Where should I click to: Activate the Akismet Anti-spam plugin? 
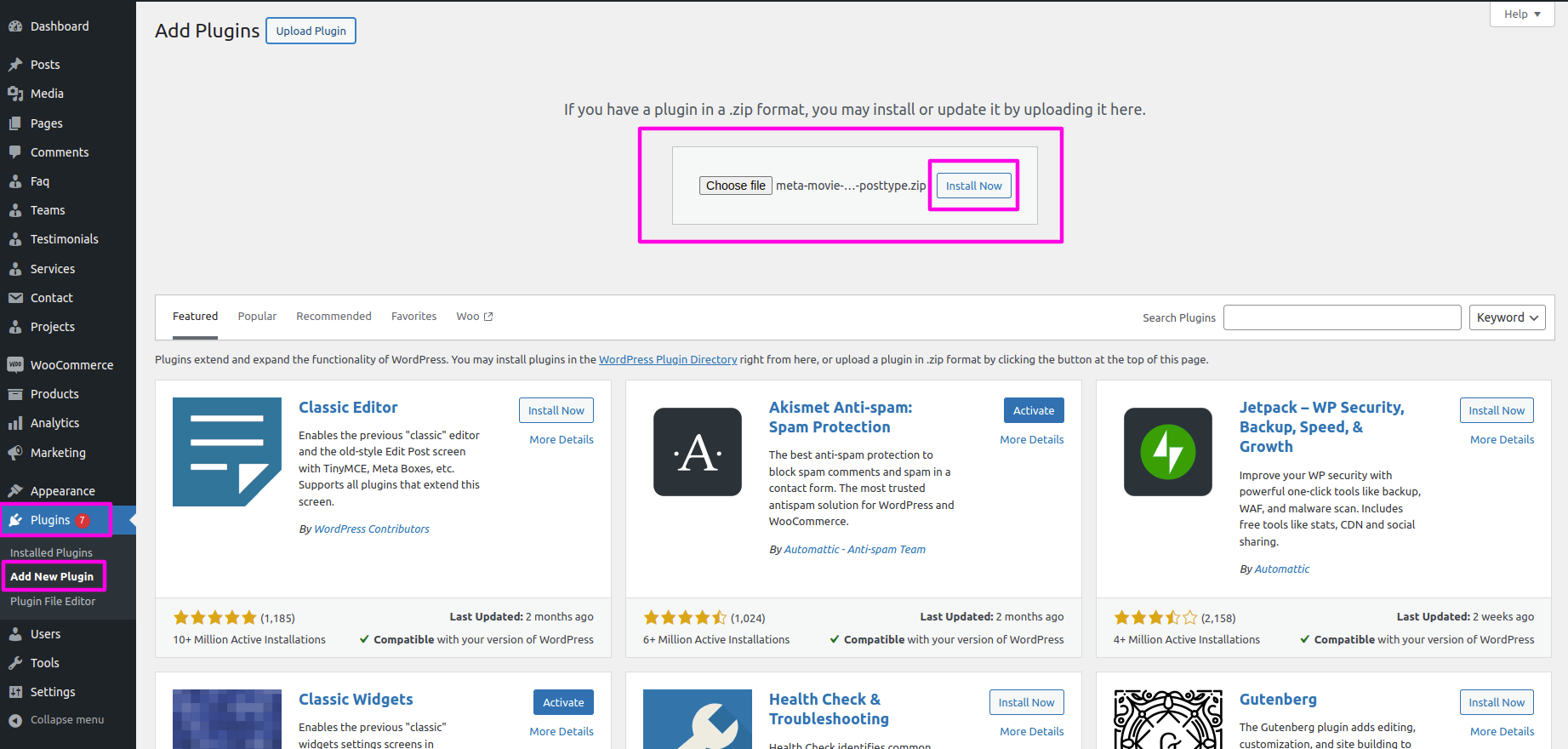[1034, 410]
